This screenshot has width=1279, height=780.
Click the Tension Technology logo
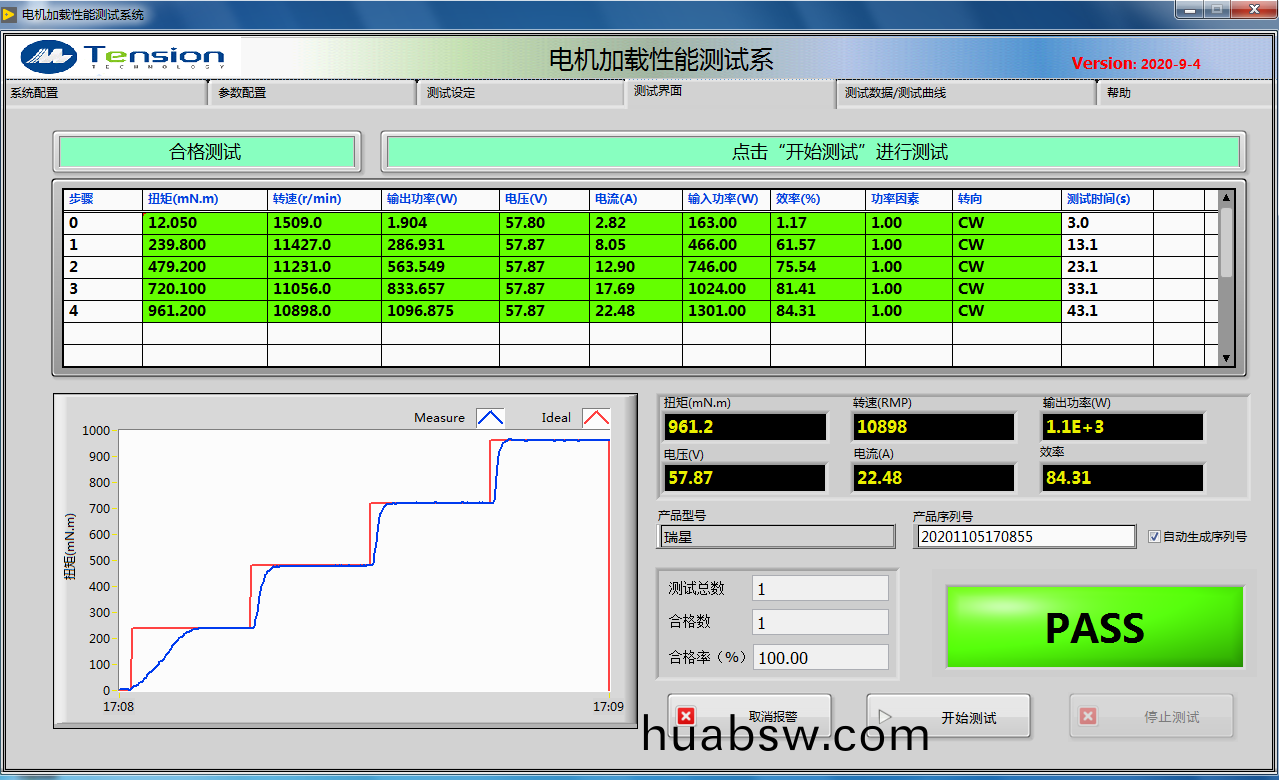(x=123, y=56)
